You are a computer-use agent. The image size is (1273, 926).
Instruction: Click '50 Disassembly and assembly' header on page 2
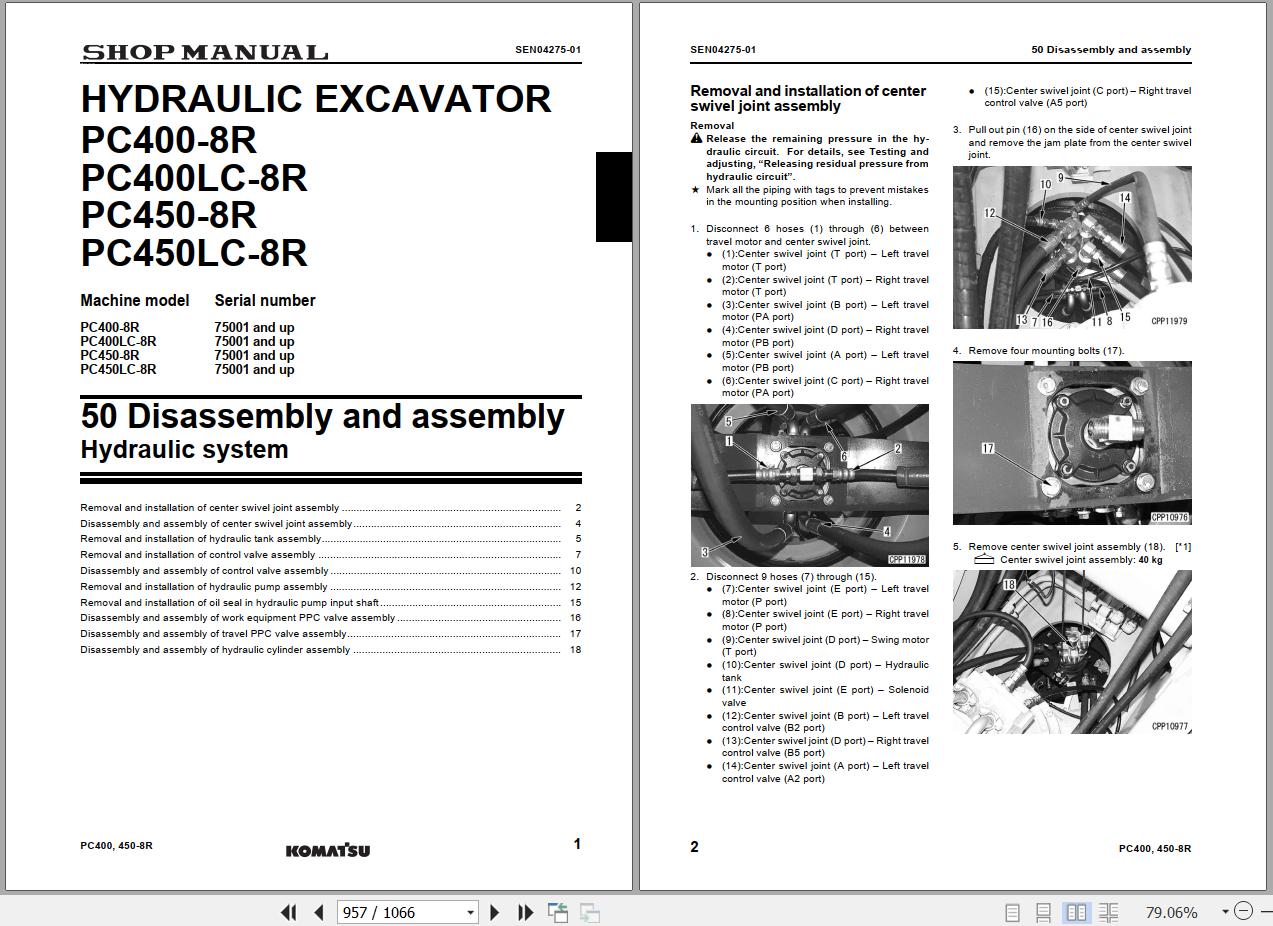click(x=1111, y=50)
